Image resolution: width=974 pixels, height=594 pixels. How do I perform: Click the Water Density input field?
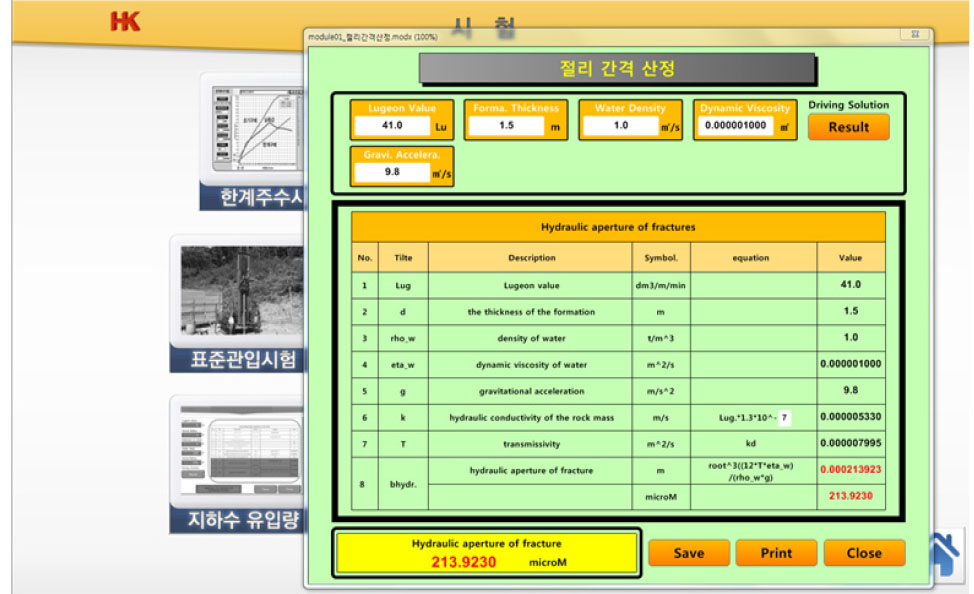pyautogui.click(x=621, y=126)
